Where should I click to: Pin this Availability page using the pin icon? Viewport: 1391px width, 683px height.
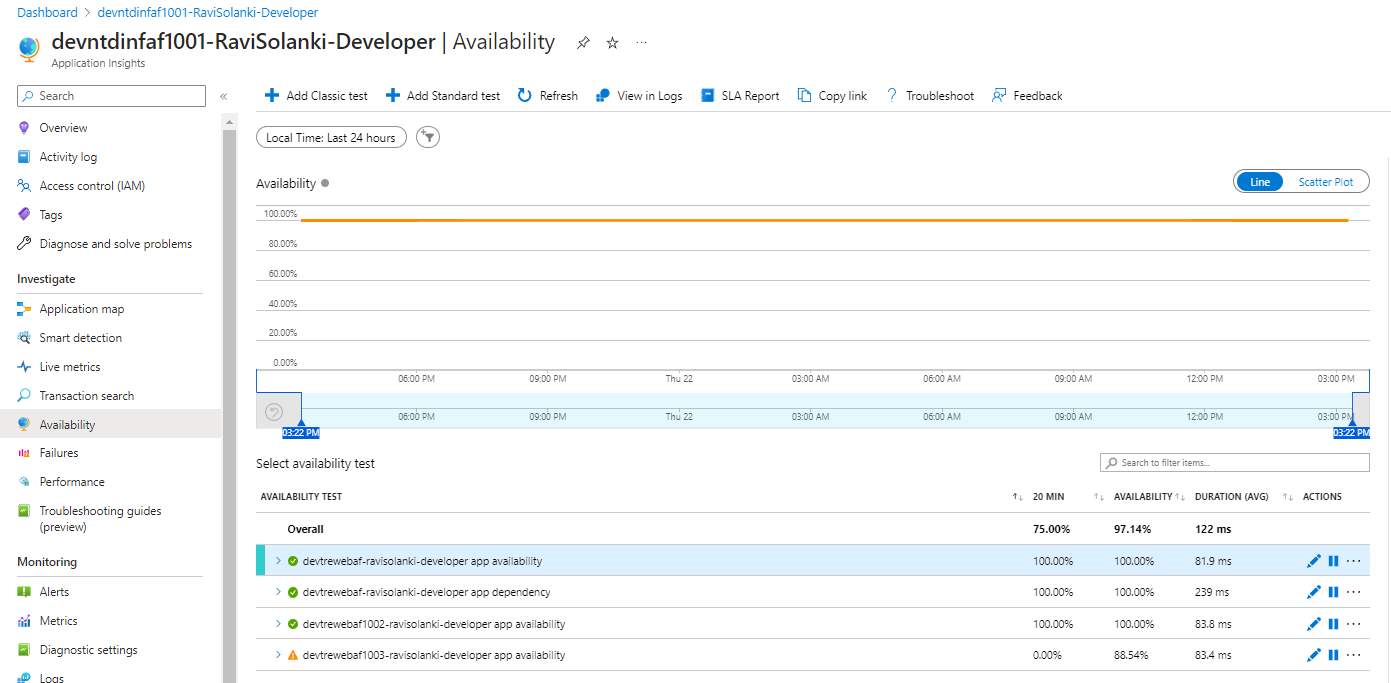tap(582, 42)
